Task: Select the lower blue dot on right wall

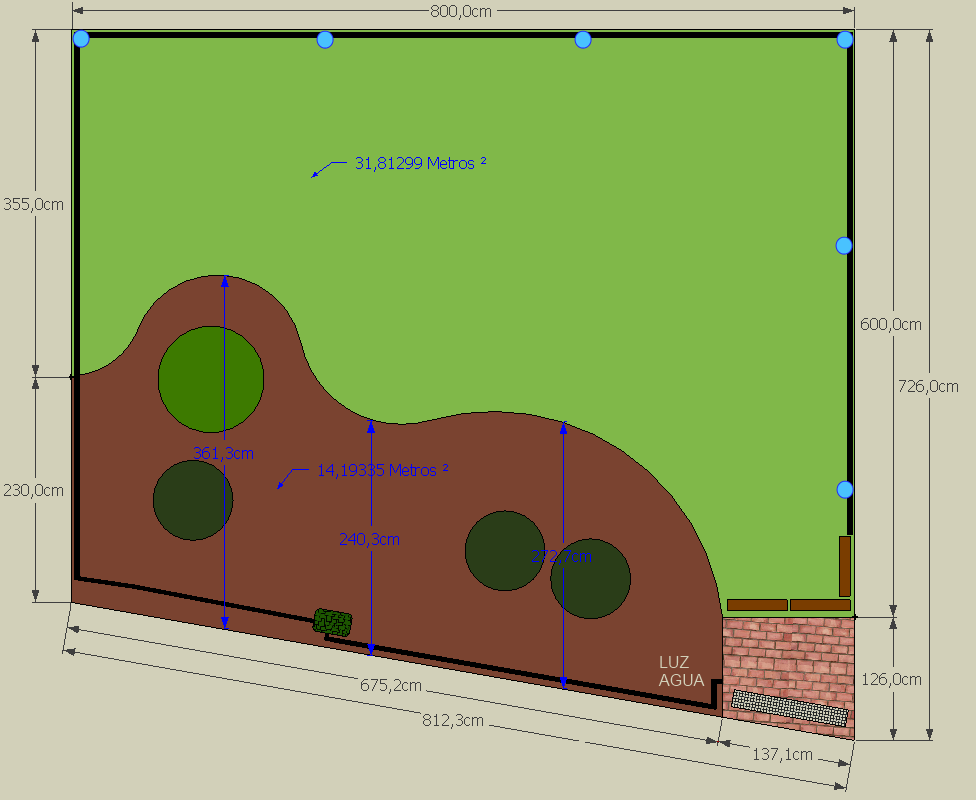Action: click(x=845, y=490)
